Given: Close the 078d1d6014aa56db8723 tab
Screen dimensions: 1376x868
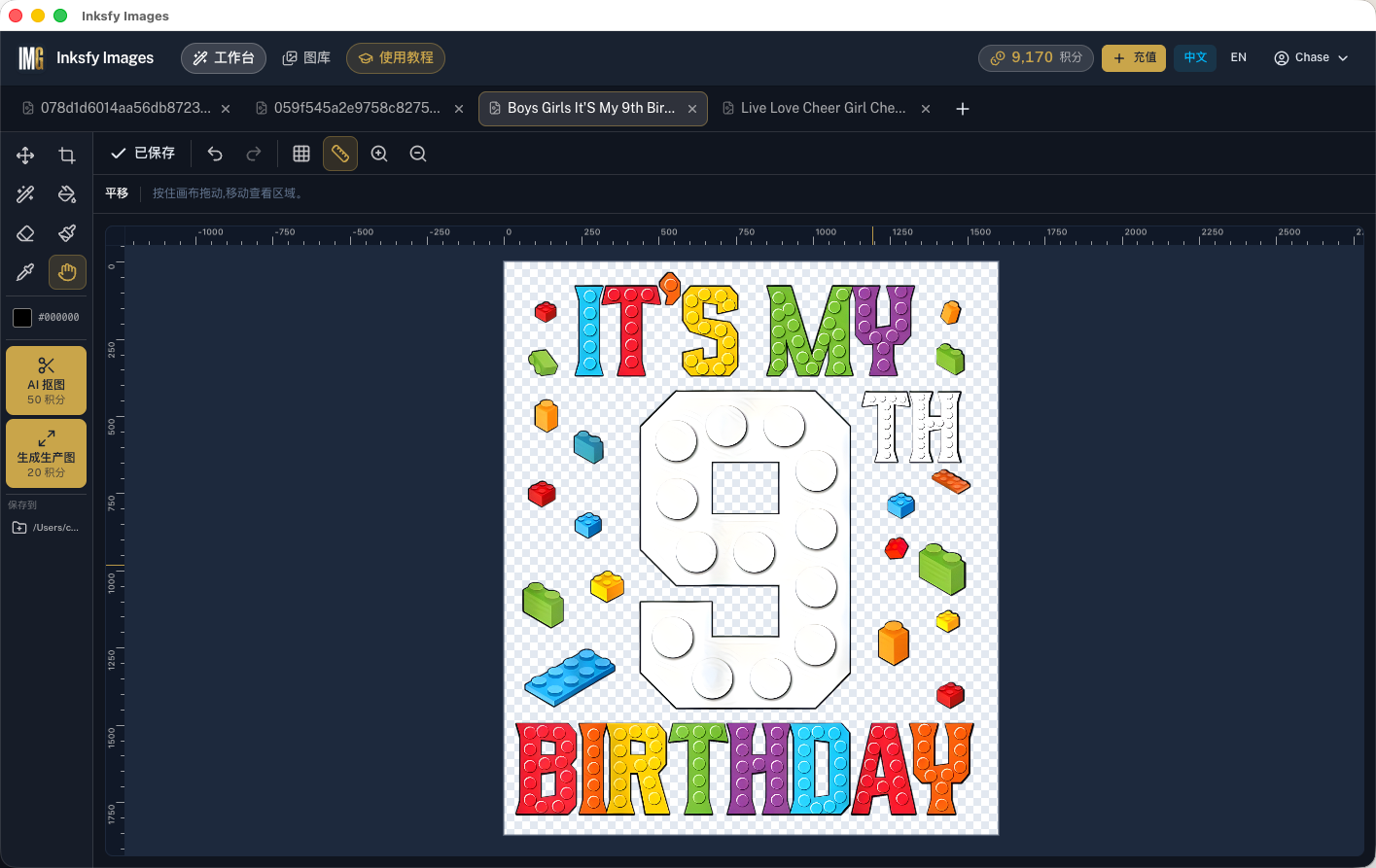Looking at the screenshot, I should point(226,109).
